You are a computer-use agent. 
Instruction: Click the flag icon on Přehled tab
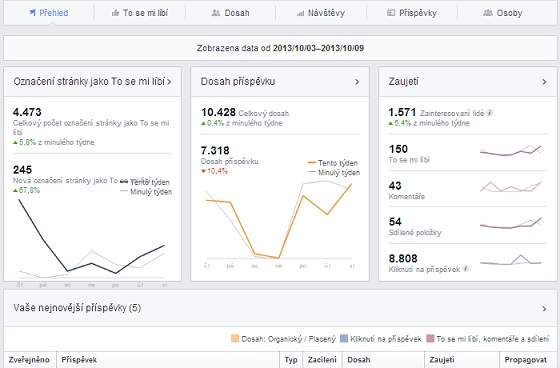pos(32,13)
